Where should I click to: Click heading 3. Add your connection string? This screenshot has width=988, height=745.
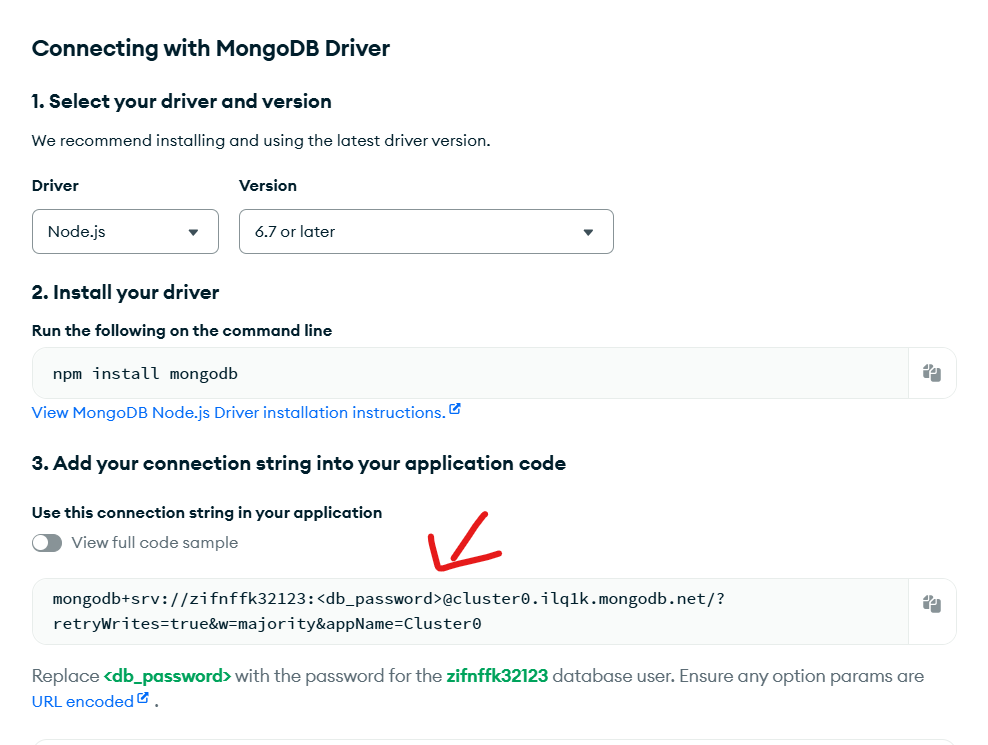tap(299, 463)
